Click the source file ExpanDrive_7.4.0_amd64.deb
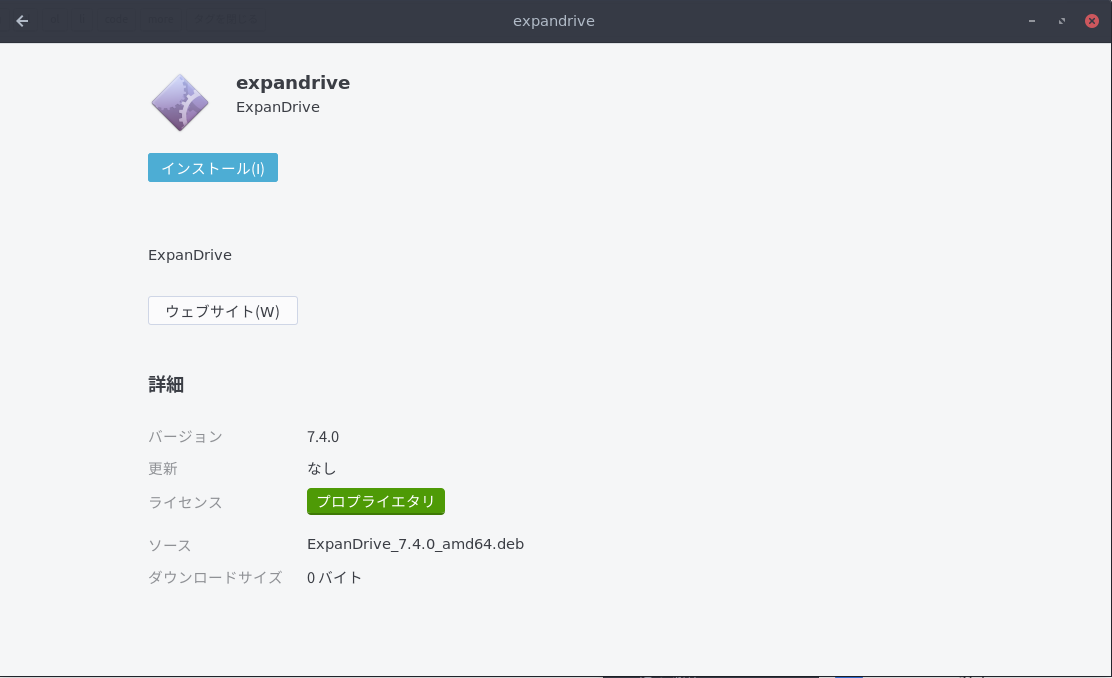1112x678 pixels. [415, 544]
